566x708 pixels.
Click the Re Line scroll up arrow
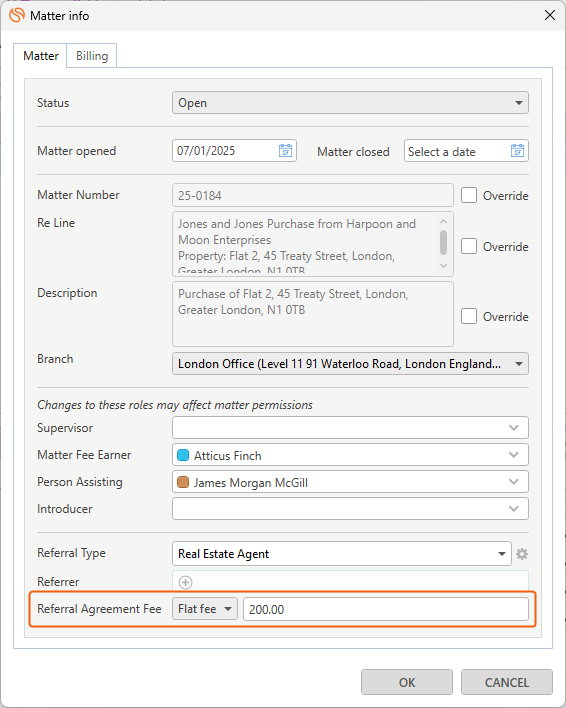(443, 221)
